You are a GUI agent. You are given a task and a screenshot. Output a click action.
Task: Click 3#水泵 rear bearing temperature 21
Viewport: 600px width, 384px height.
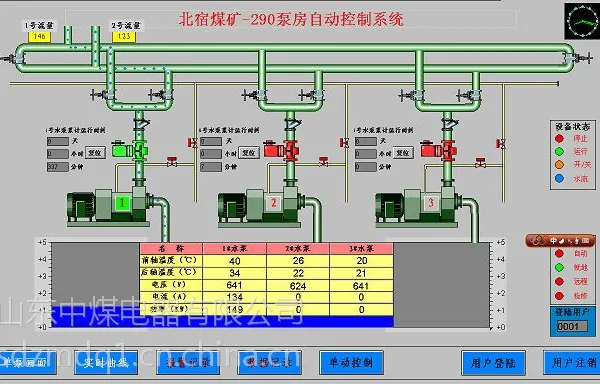pos(361,273)
